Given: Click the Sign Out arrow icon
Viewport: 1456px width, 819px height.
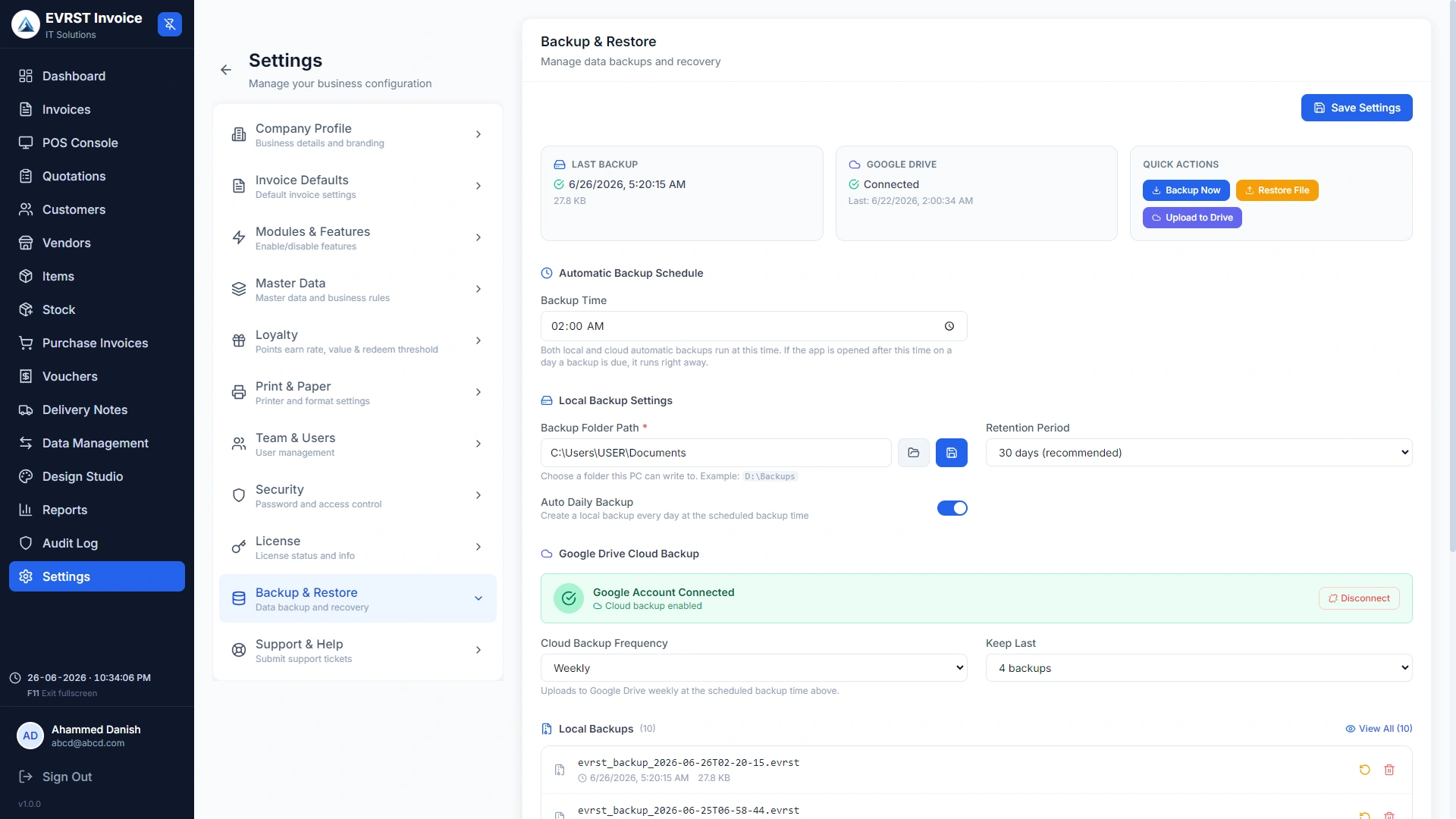Looking at the screenshot, I should tap(26, 777).
